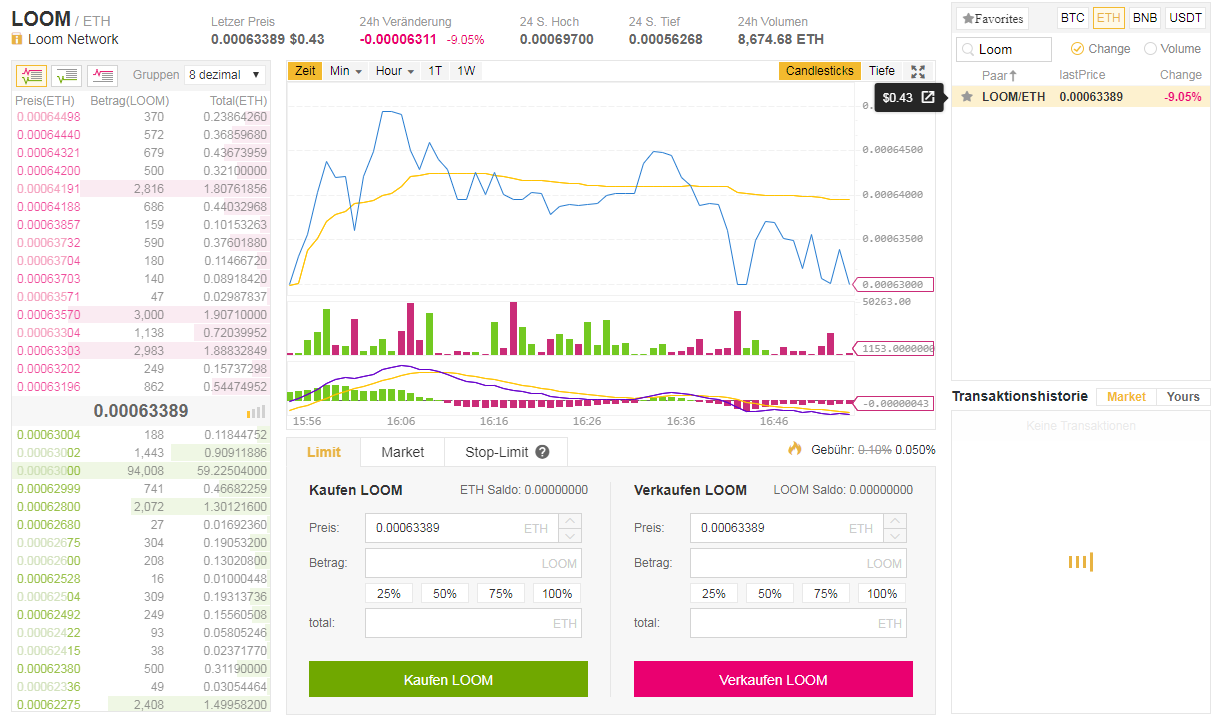Switch to the Limit order tab
The height and width of the screenshot is (727, 1225).
(323, 452)
